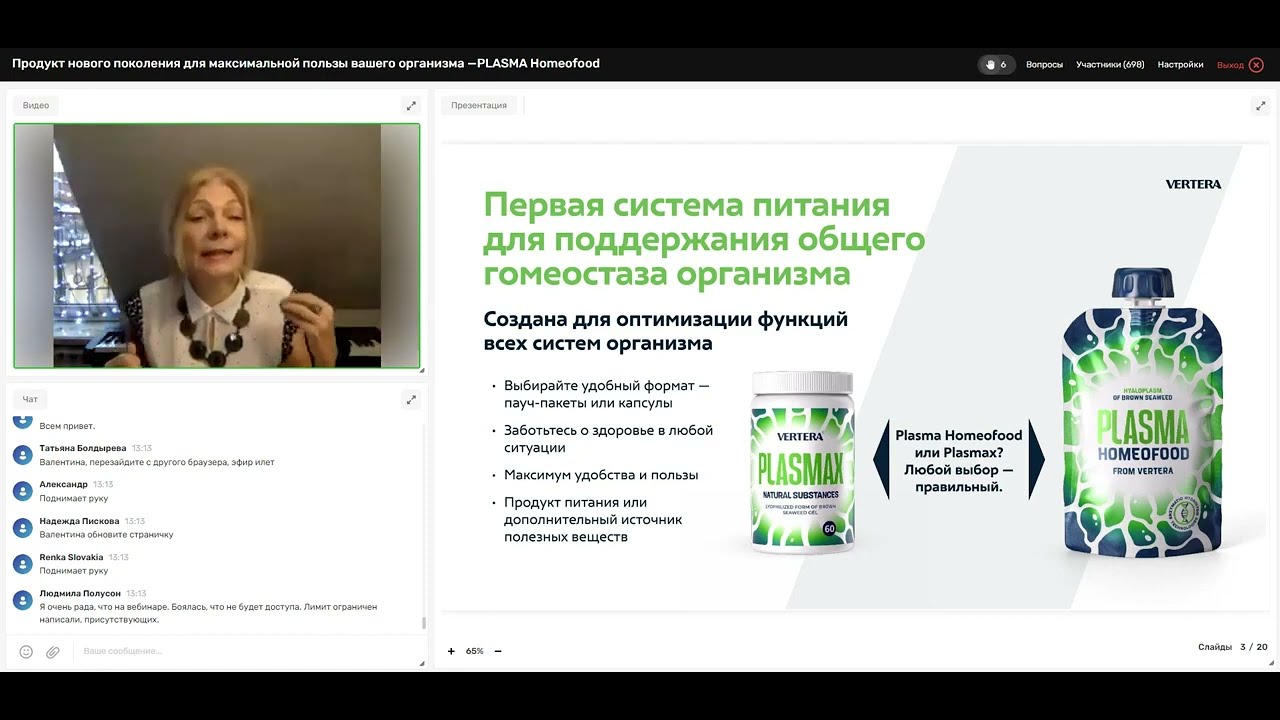Click the name Татьяна Болдырева in chat

click(83, 448)
